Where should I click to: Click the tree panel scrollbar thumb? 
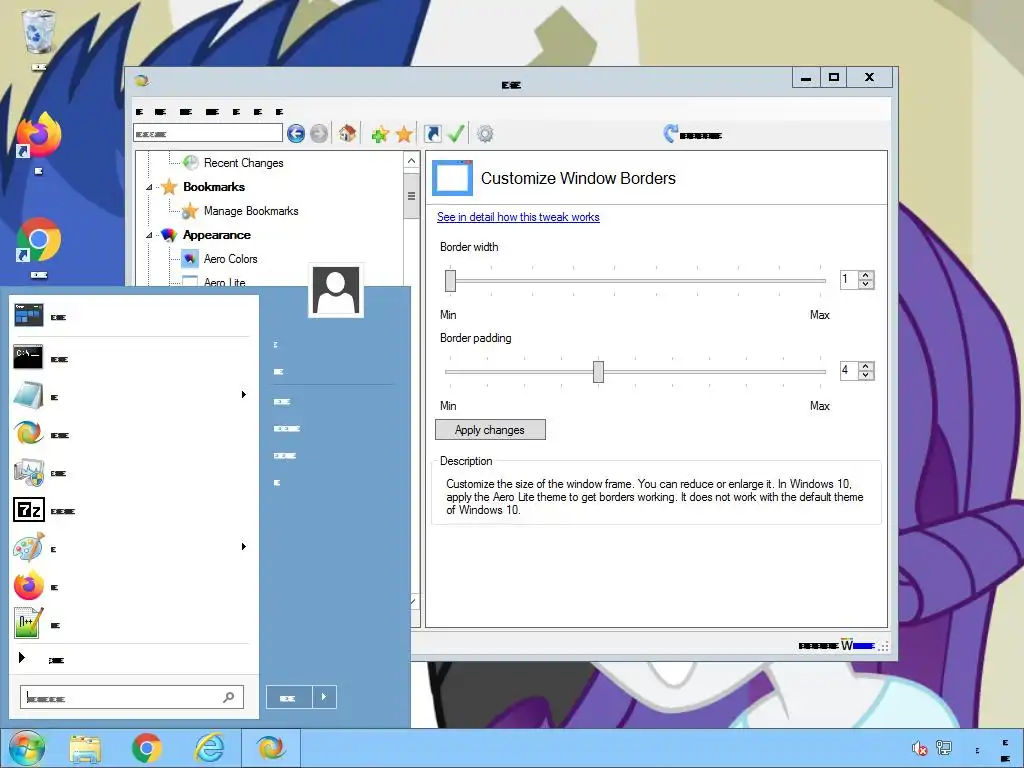pos(411,196)
